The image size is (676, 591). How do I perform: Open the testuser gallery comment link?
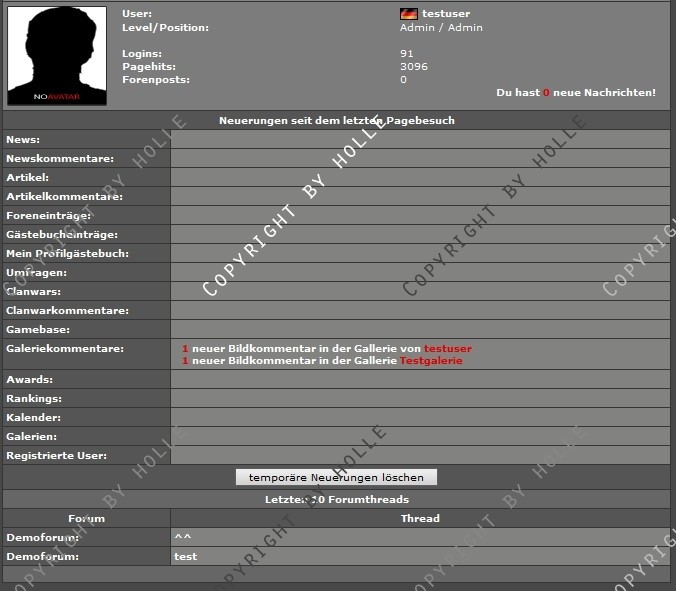448,348
